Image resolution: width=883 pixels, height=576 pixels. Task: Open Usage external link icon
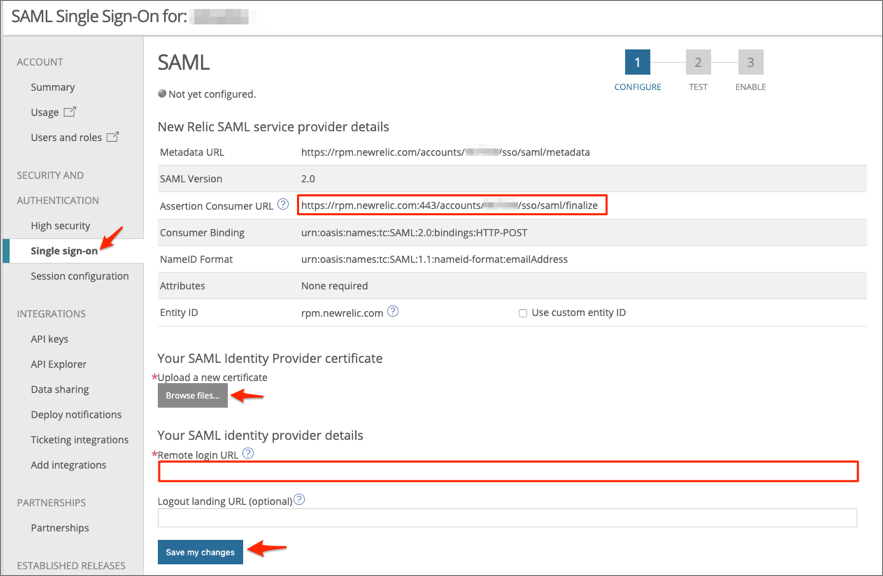coord(70,112)
